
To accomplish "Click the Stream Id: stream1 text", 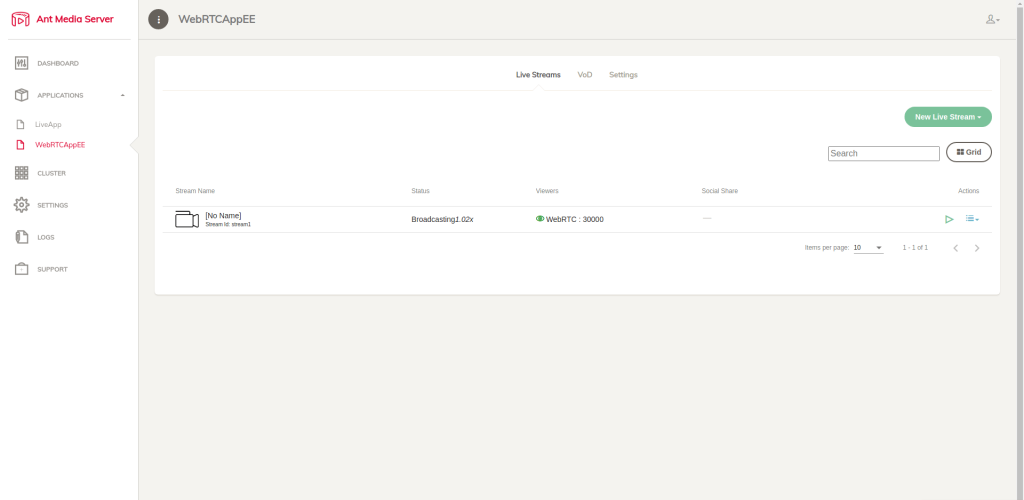I will pyautogui.click(x=228, y=225).
